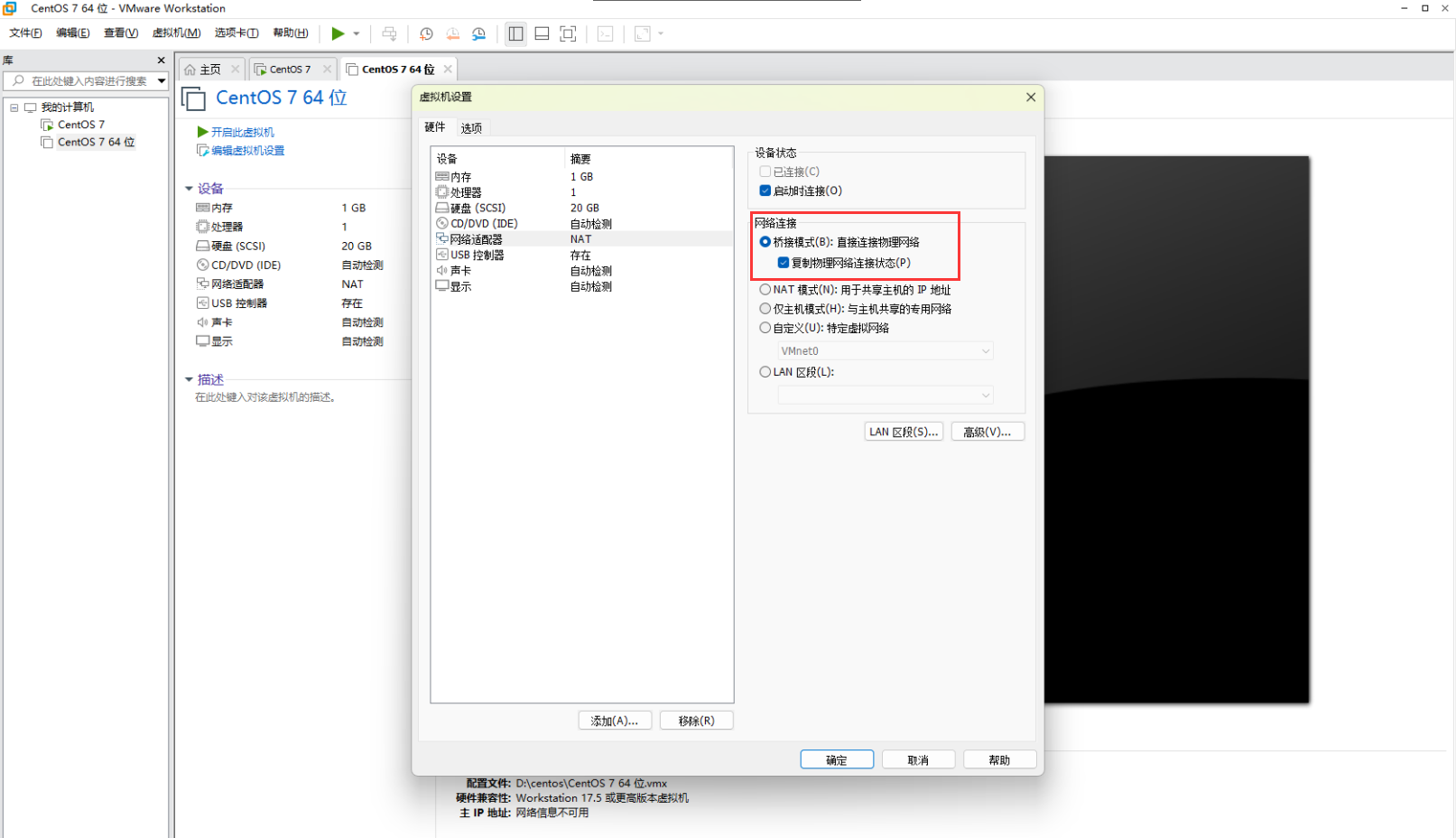Collapse the 设备 section in VM summary
The image size is (1456, 838).
point(189,189)
